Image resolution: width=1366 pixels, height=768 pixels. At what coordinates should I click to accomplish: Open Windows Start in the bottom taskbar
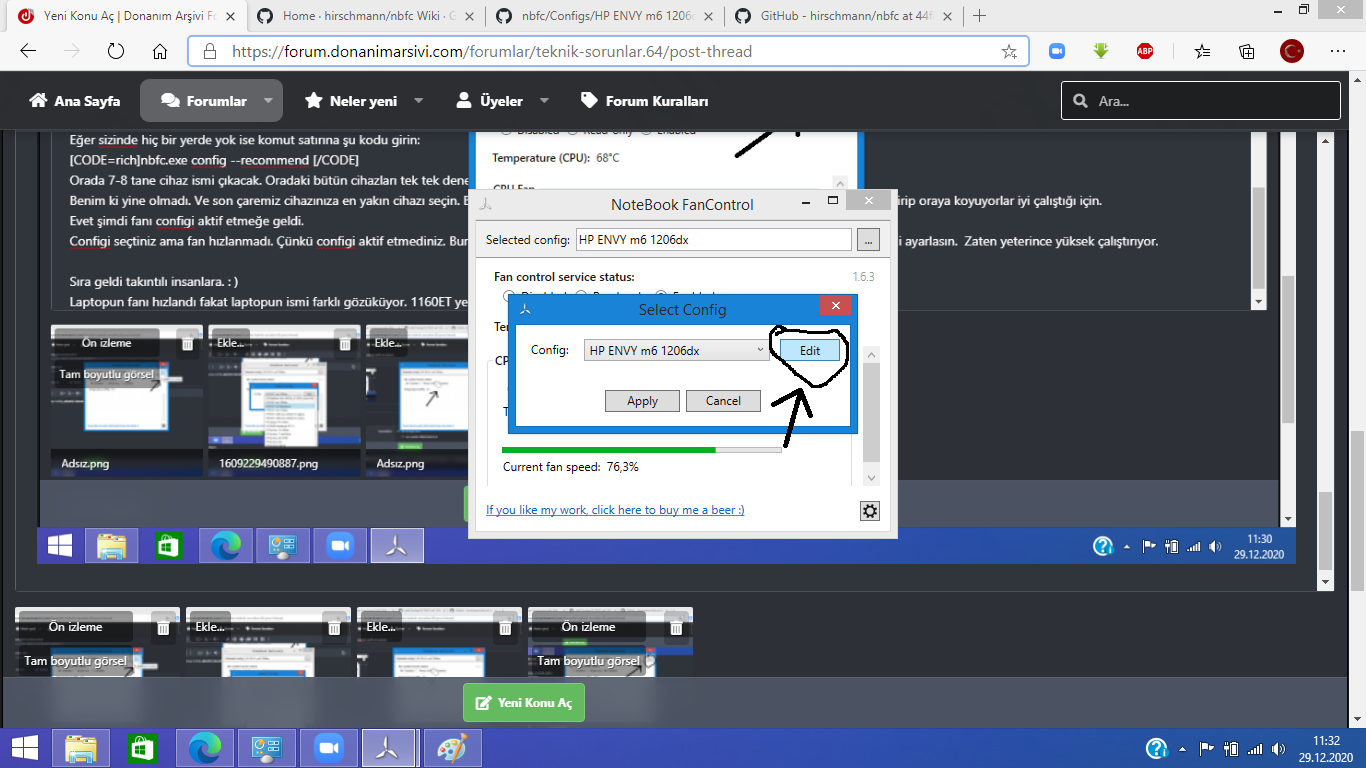24,748
